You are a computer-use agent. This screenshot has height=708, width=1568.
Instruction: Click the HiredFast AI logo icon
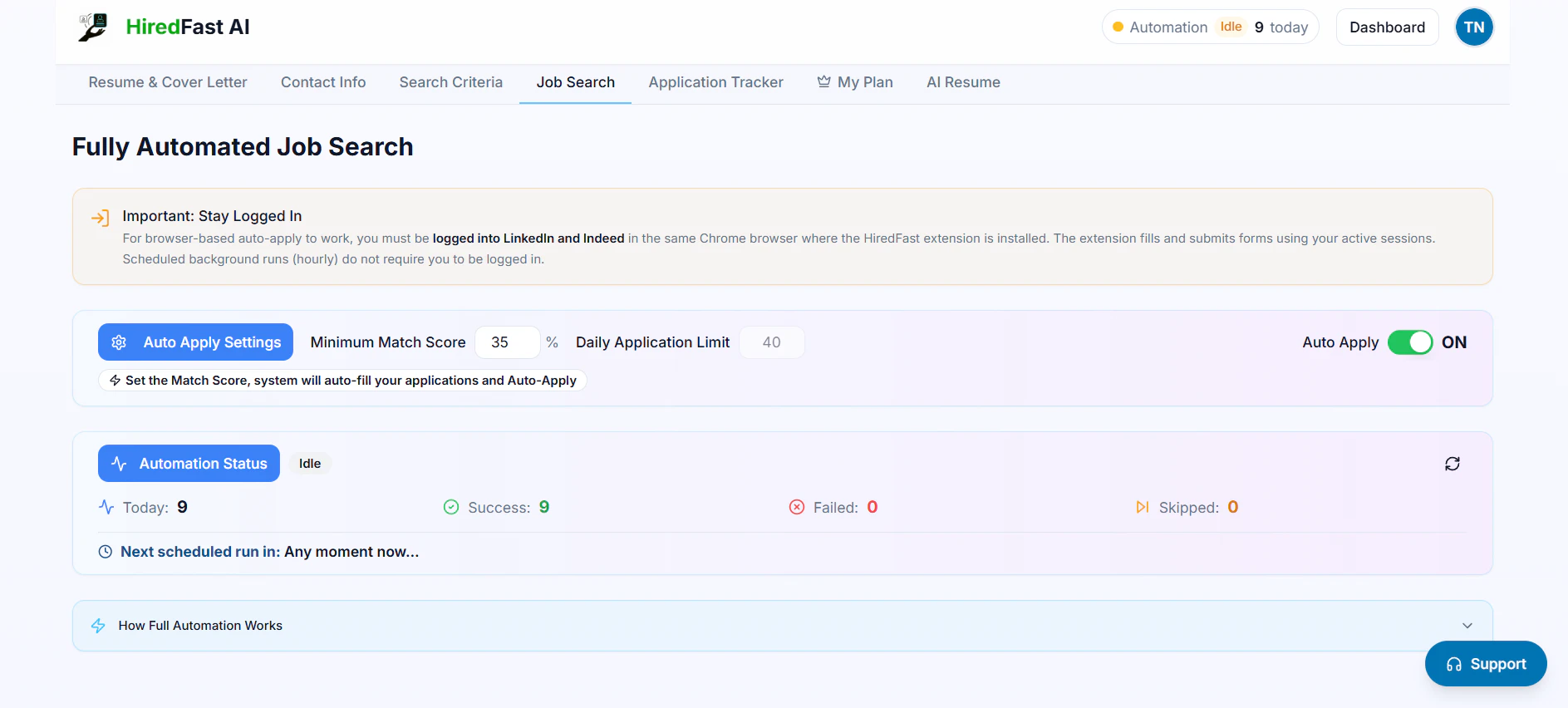click(94, 27)
